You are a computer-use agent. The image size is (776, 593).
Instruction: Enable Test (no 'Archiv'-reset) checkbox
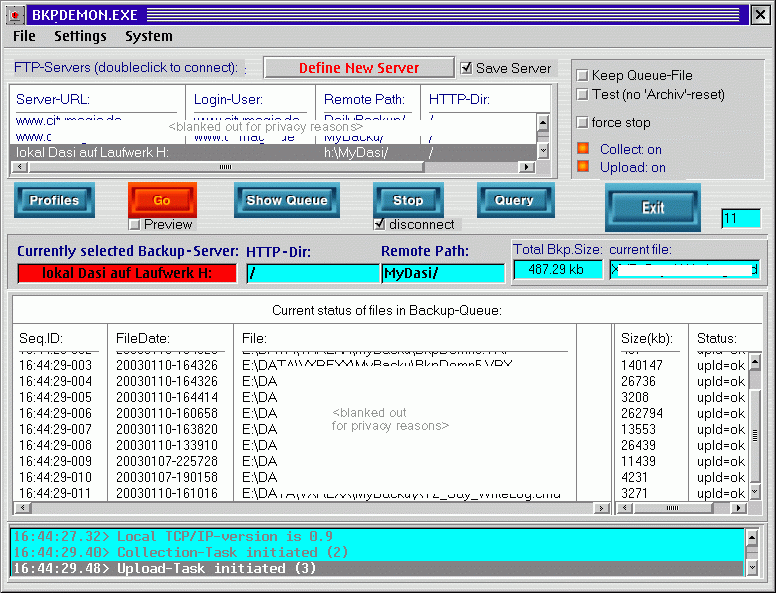(x=582, y=94)
